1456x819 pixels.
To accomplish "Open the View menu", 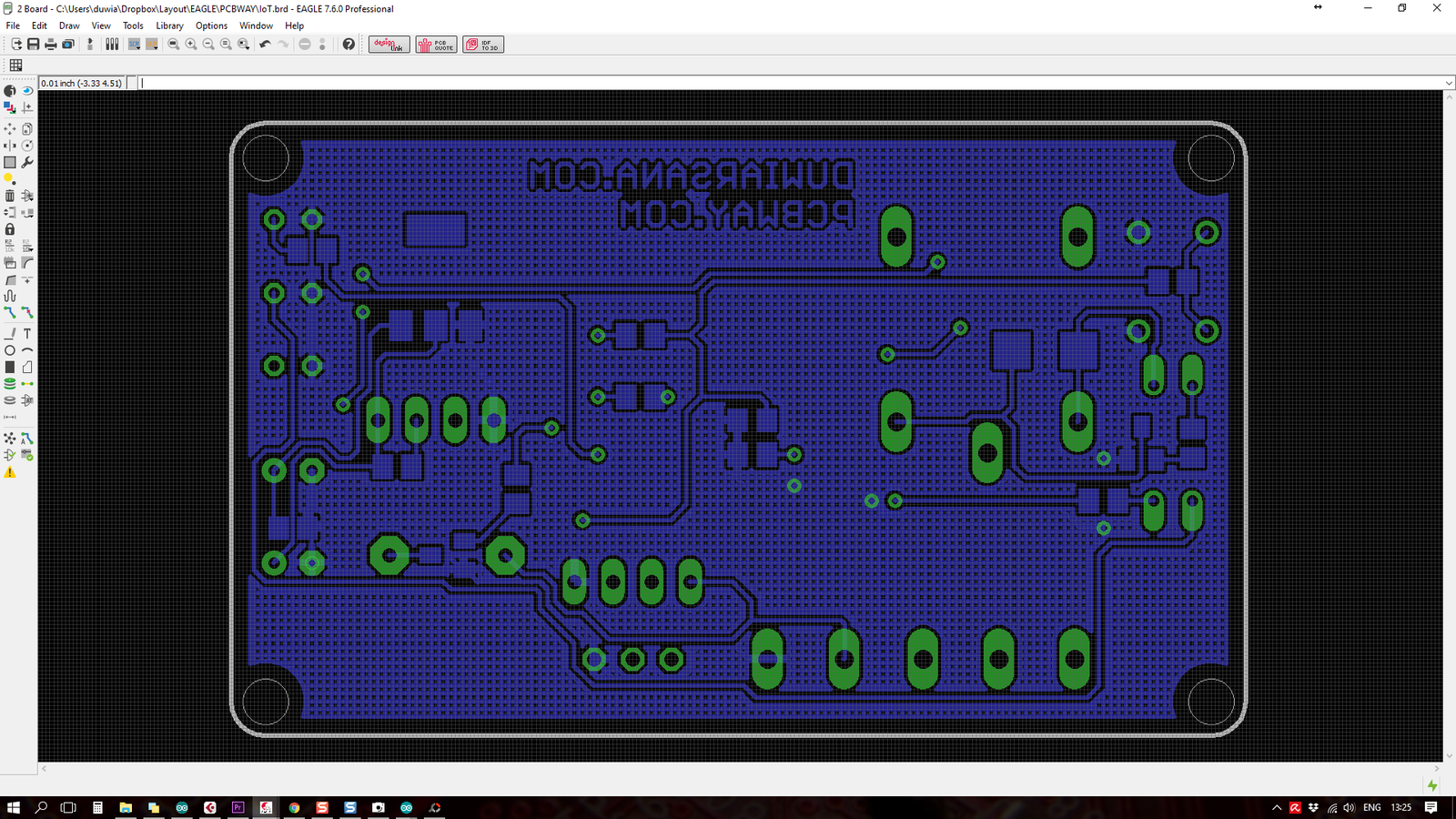I will pyautogui.click(x=101, y=25).
